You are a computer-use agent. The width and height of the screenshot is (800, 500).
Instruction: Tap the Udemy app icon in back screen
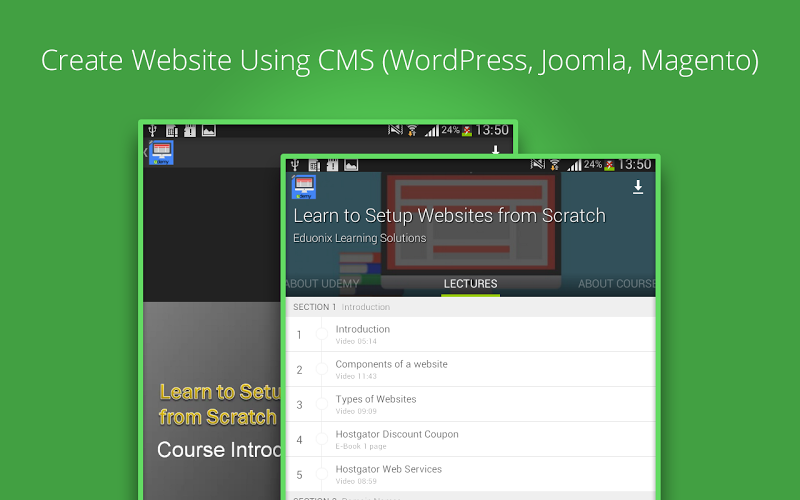161,153
